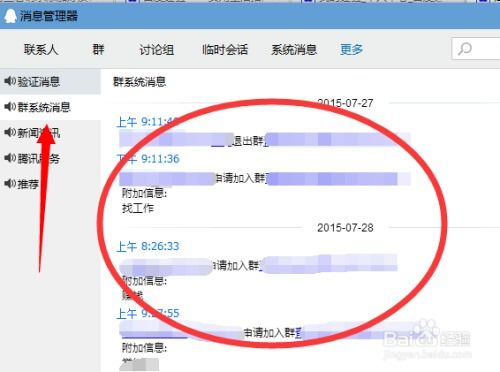Click the 下午 9:11:36 timestamp

pyautogui.click(x=148, y=159)
